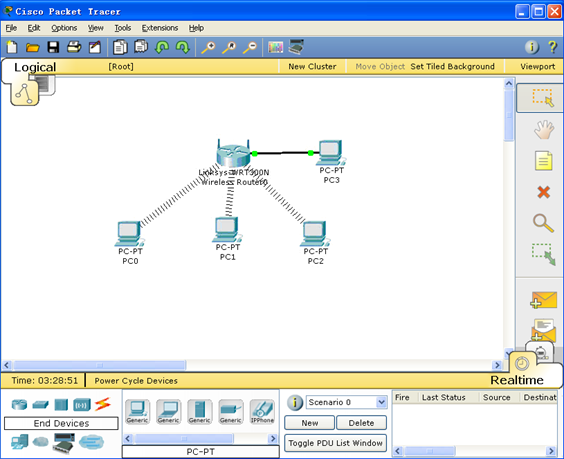
Task: Click the yellow question mark Help icon
Action: [x=552, y=47]
